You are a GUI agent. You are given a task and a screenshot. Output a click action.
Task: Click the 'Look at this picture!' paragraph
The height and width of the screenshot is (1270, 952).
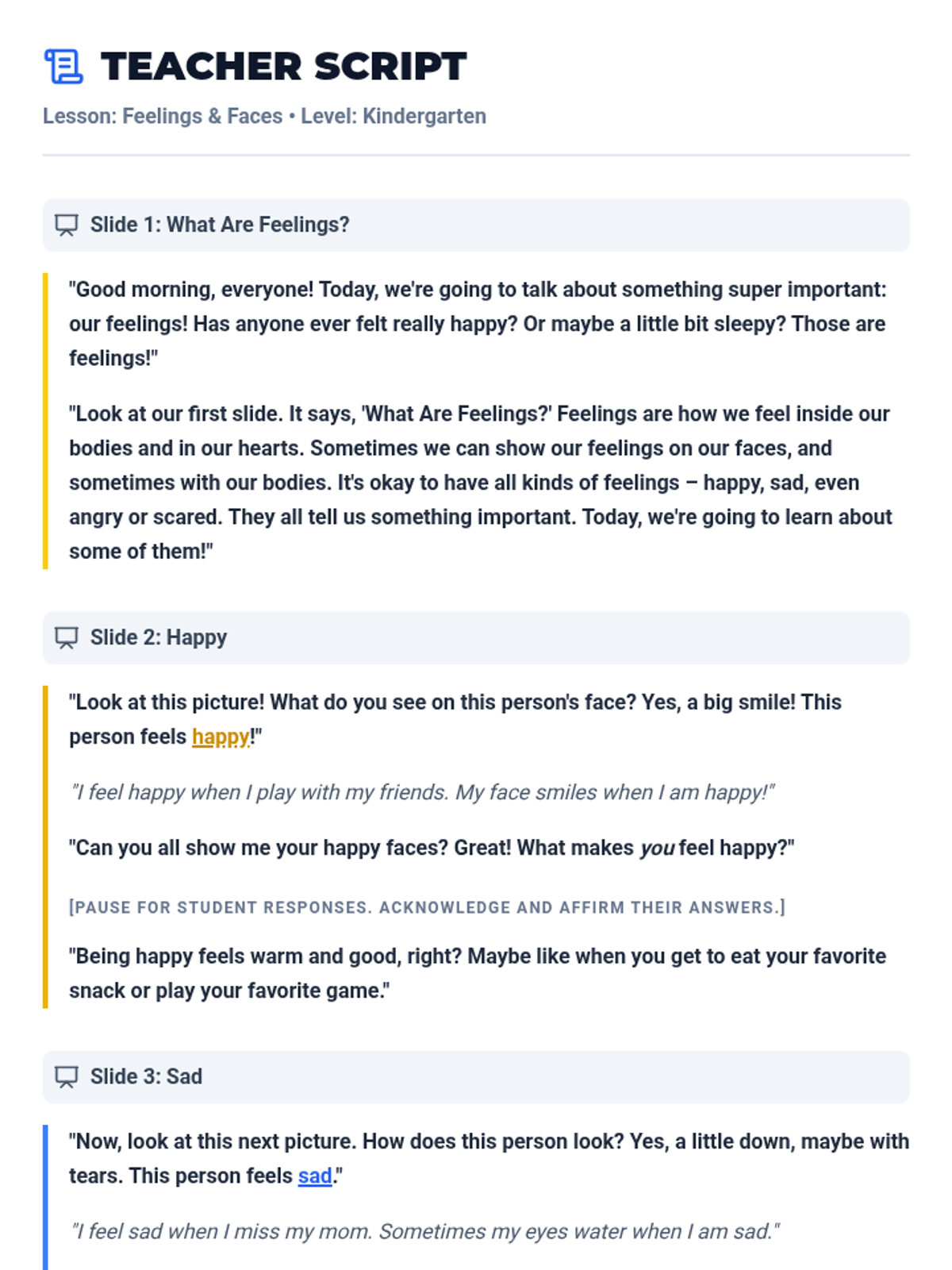coord(455,719)
